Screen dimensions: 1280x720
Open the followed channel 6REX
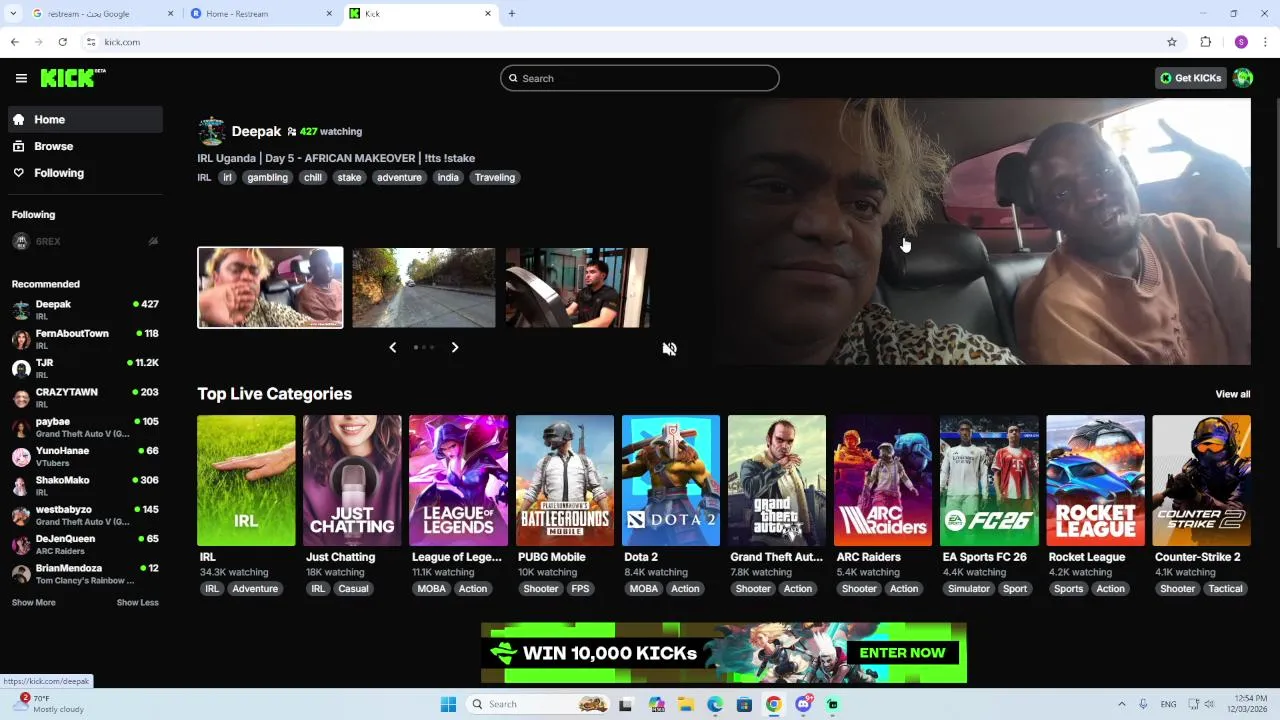click(x=85, y=241)
